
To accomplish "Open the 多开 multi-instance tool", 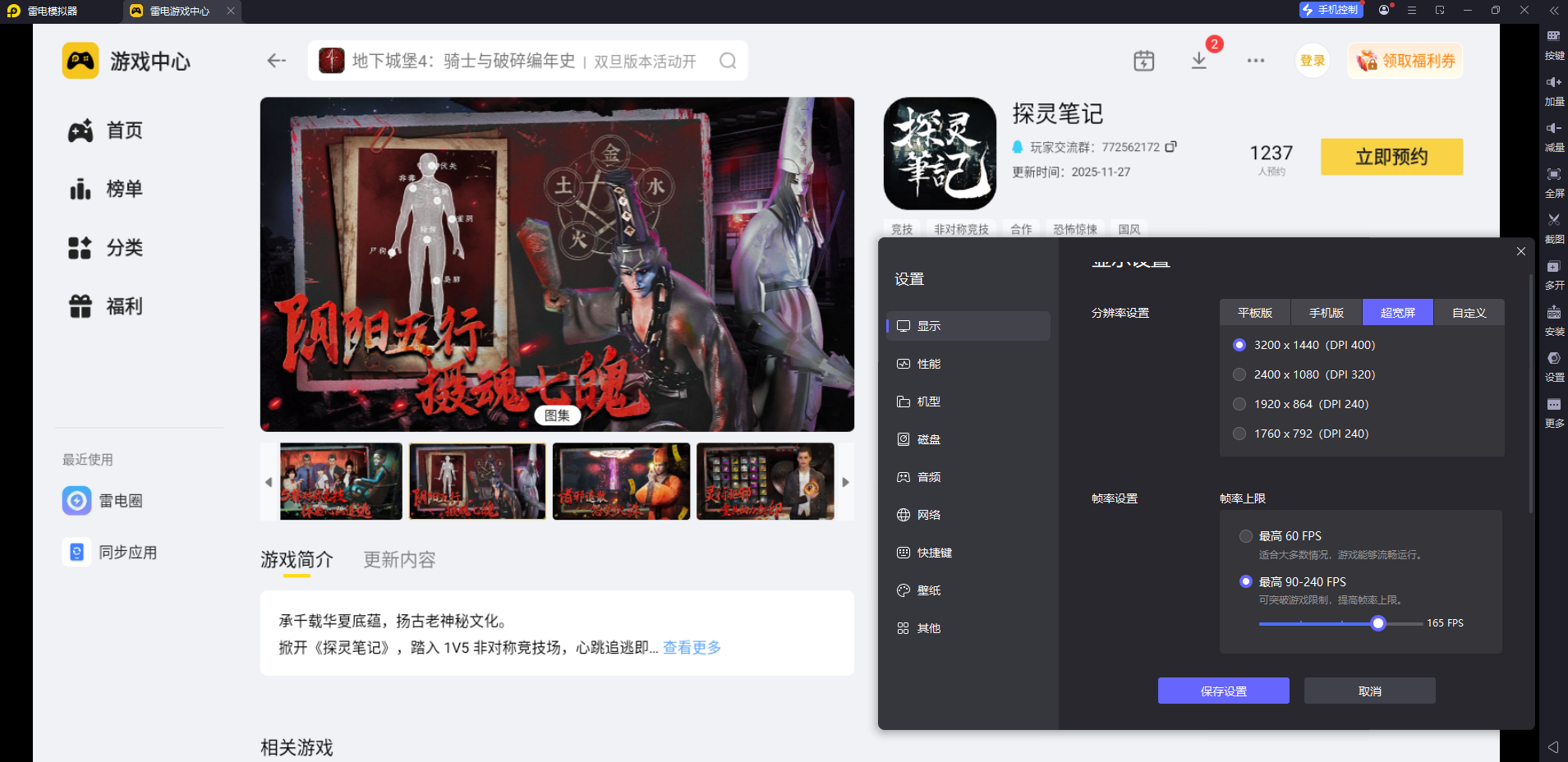I will click(x=1554, y=274).
